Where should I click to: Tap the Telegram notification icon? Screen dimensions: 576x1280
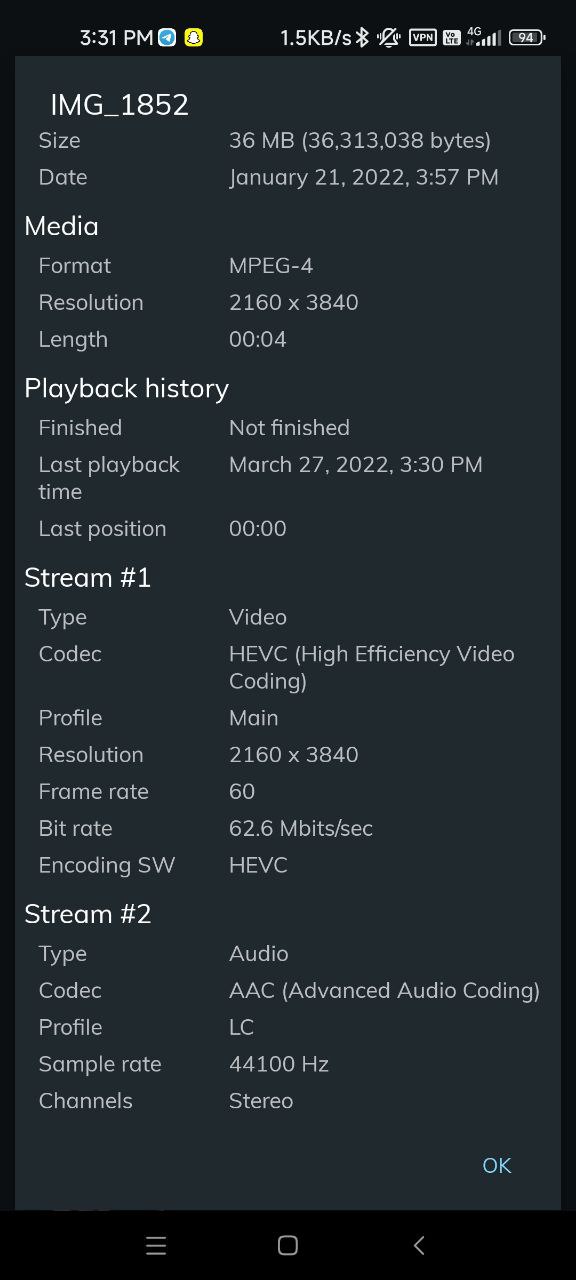click(x=167, y=38)
